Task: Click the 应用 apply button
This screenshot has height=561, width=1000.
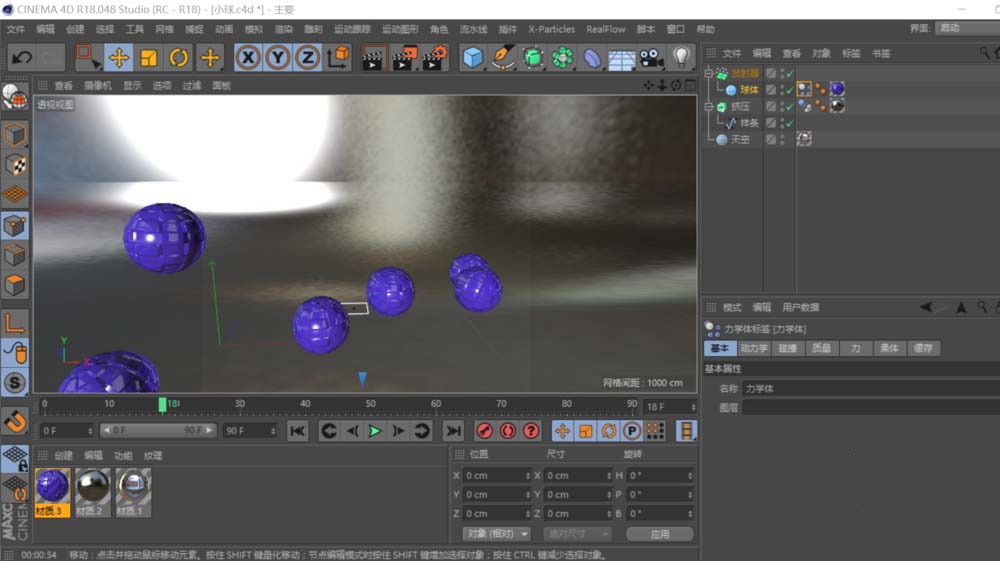Action: [660, 534]
